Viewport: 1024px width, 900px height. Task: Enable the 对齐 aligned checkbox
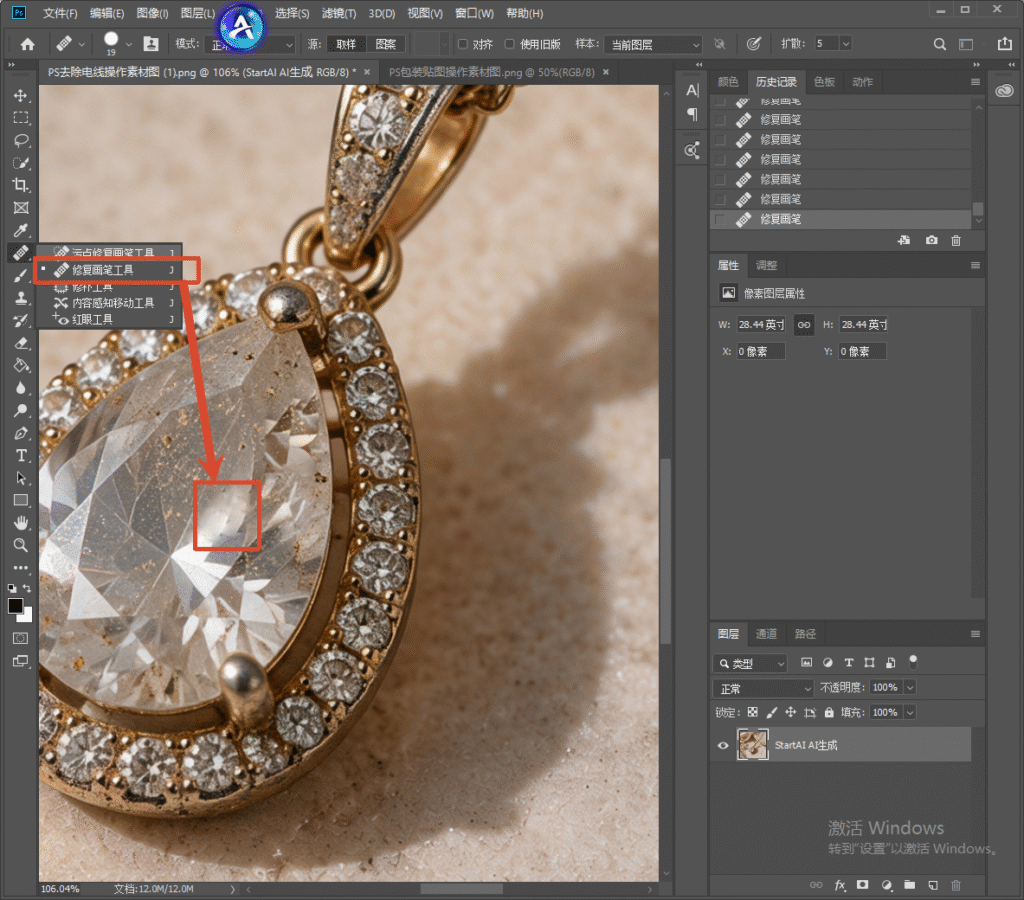(x=462, y=44)
